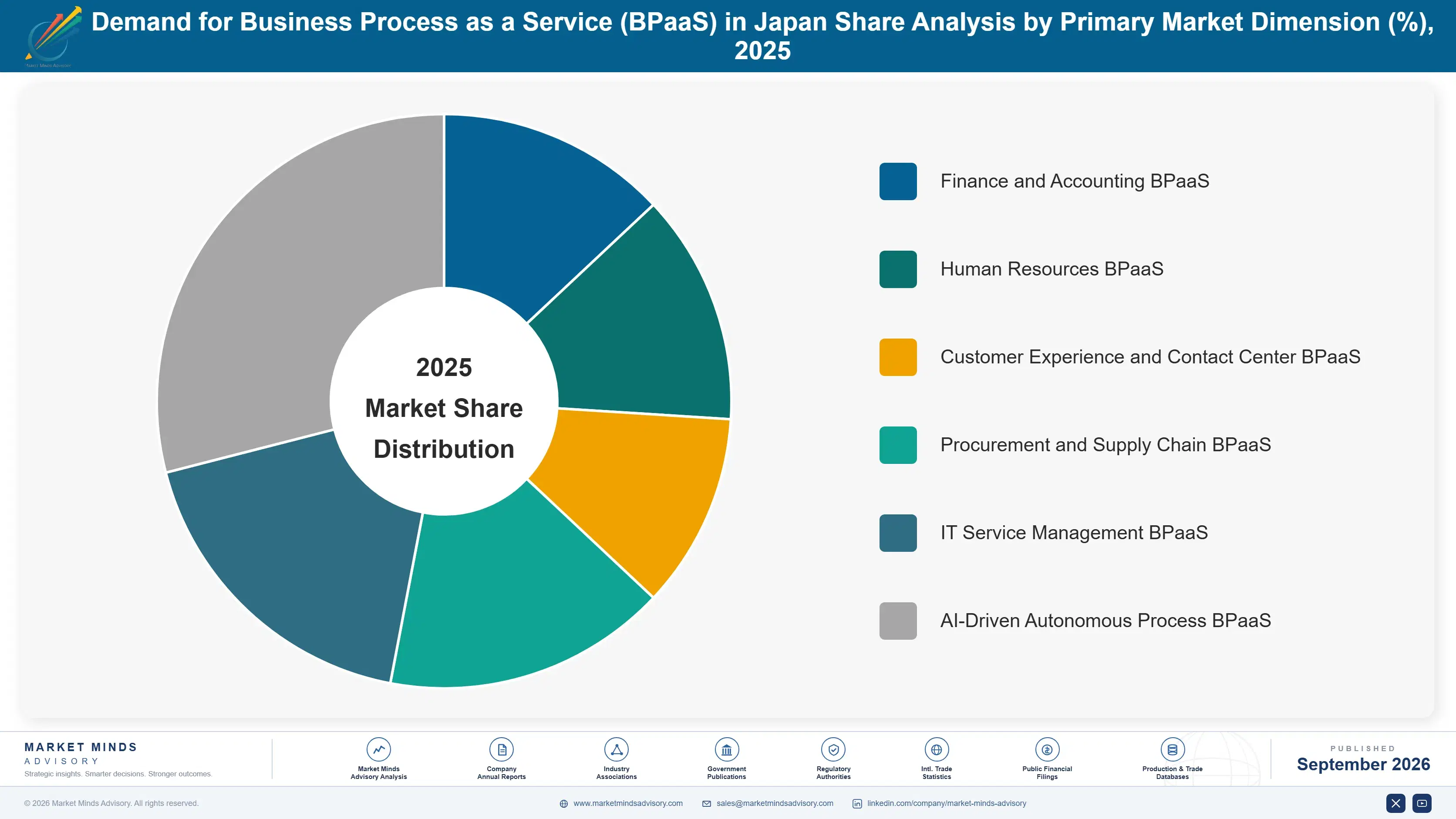Screen dimensions: 1456x819
Task: Click the X social icon in footer
Action: (x=1395, y=803)
